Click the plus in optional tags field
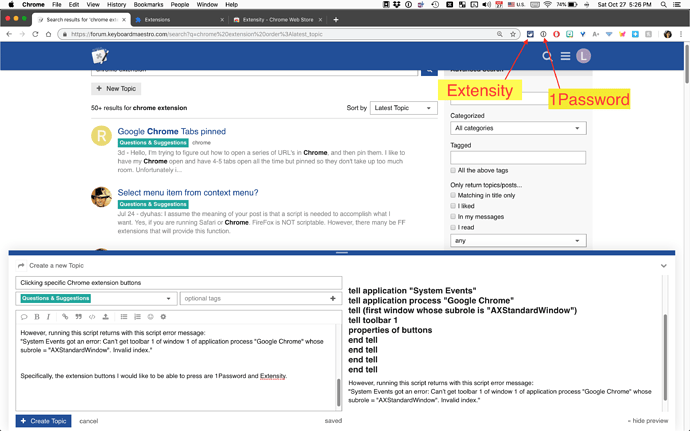The height and width of the screenshot is (431, 690). (333, 298)
